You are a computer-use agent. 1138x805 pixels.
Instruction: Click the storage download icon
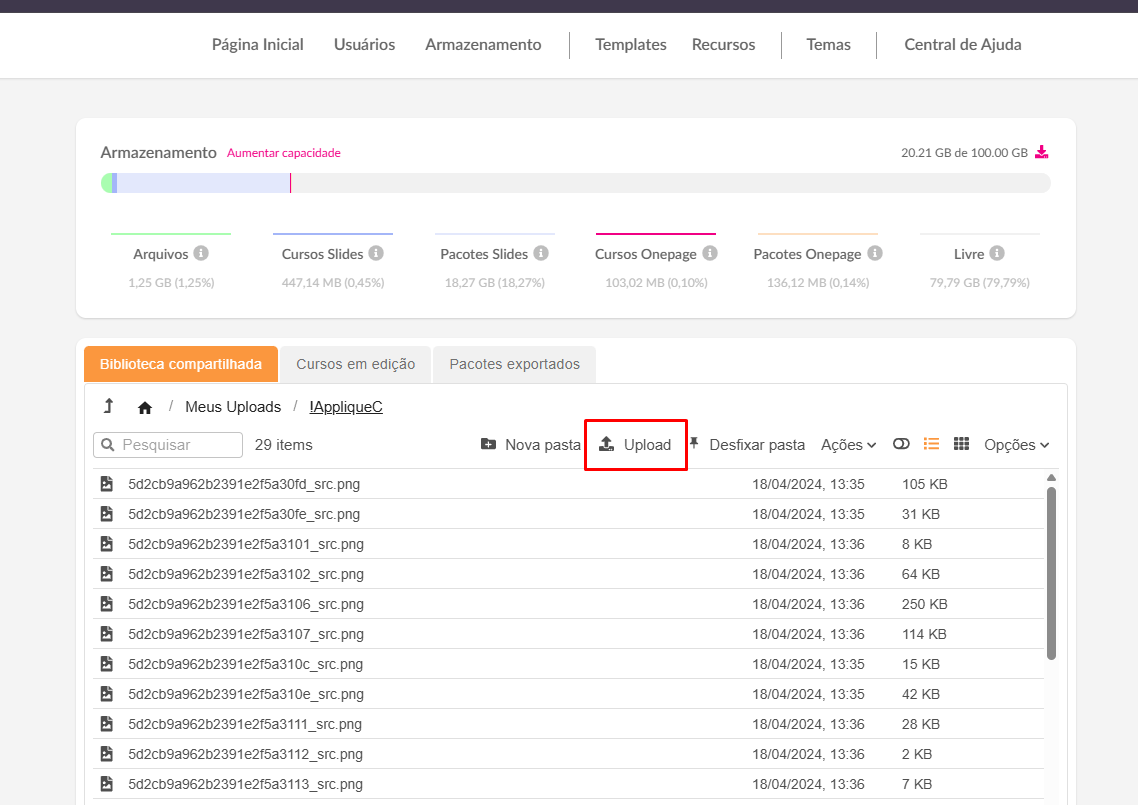click(x=1041, y=153)
